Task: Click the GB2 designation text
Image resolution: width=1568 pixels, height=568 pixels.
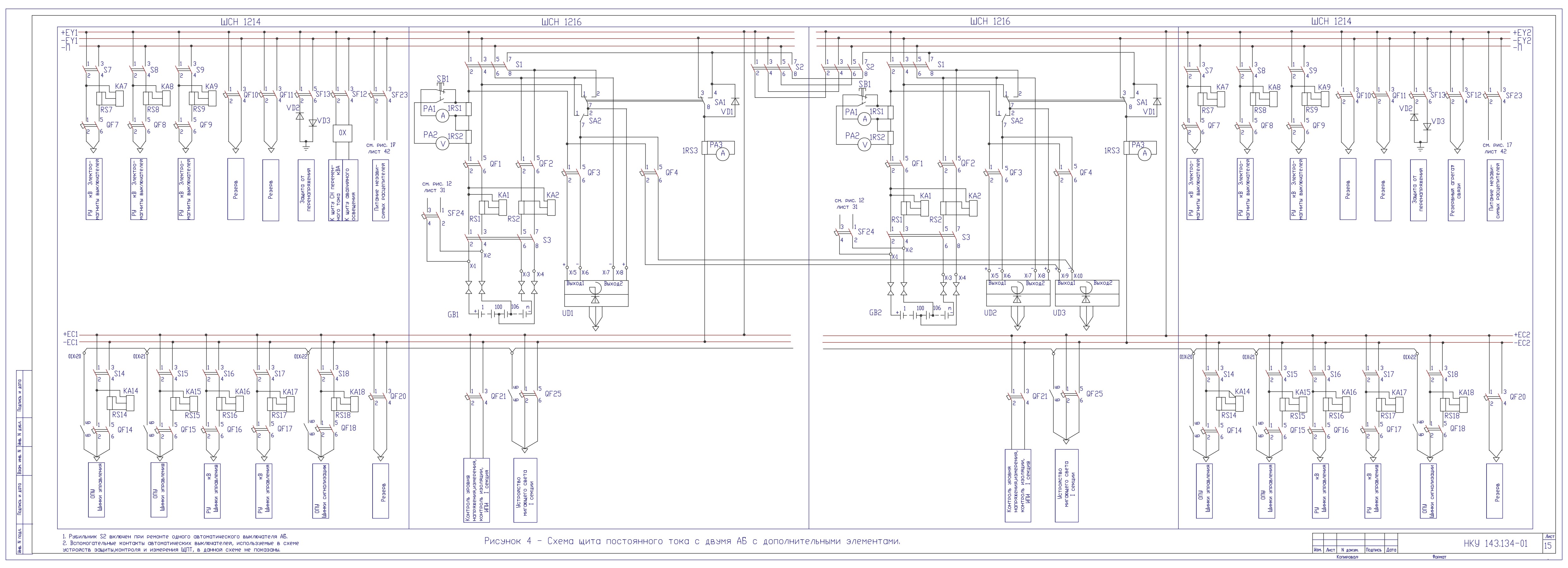Action: [x=875, y=313]
